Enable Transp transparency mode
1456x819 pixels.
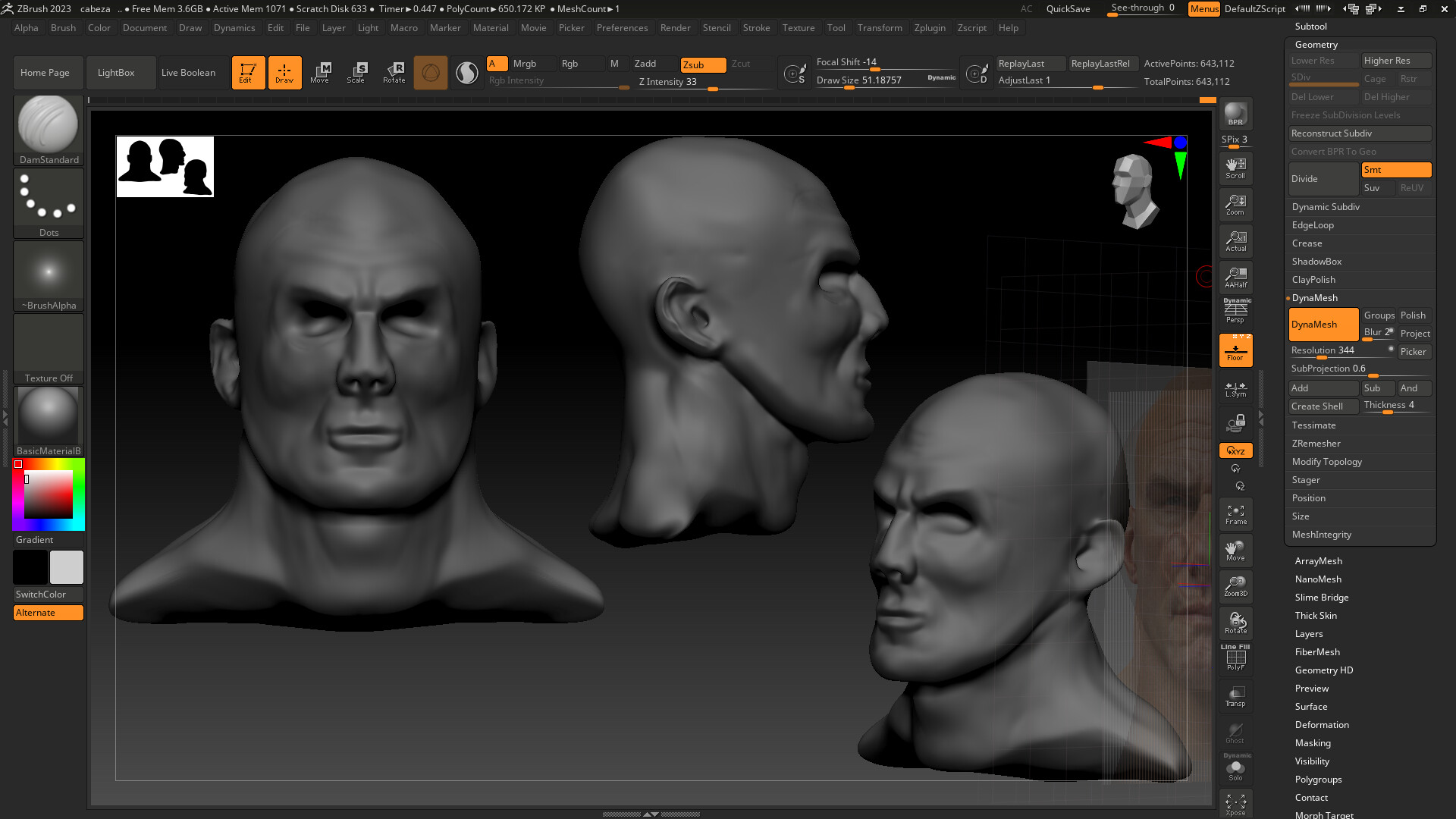point(1235,695)
